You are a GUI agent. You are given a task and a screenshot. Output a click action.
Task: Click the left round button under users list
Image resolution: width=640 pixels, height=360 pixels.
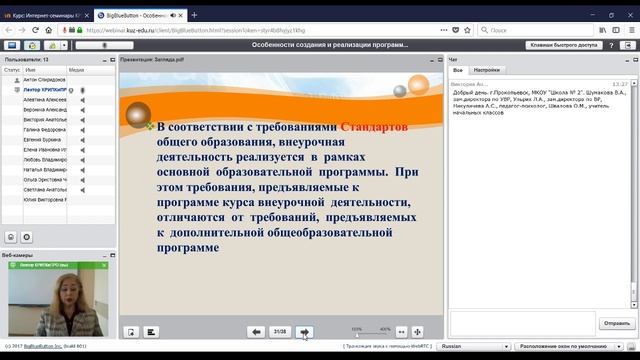pyautogui.click(x=11, y=237)
